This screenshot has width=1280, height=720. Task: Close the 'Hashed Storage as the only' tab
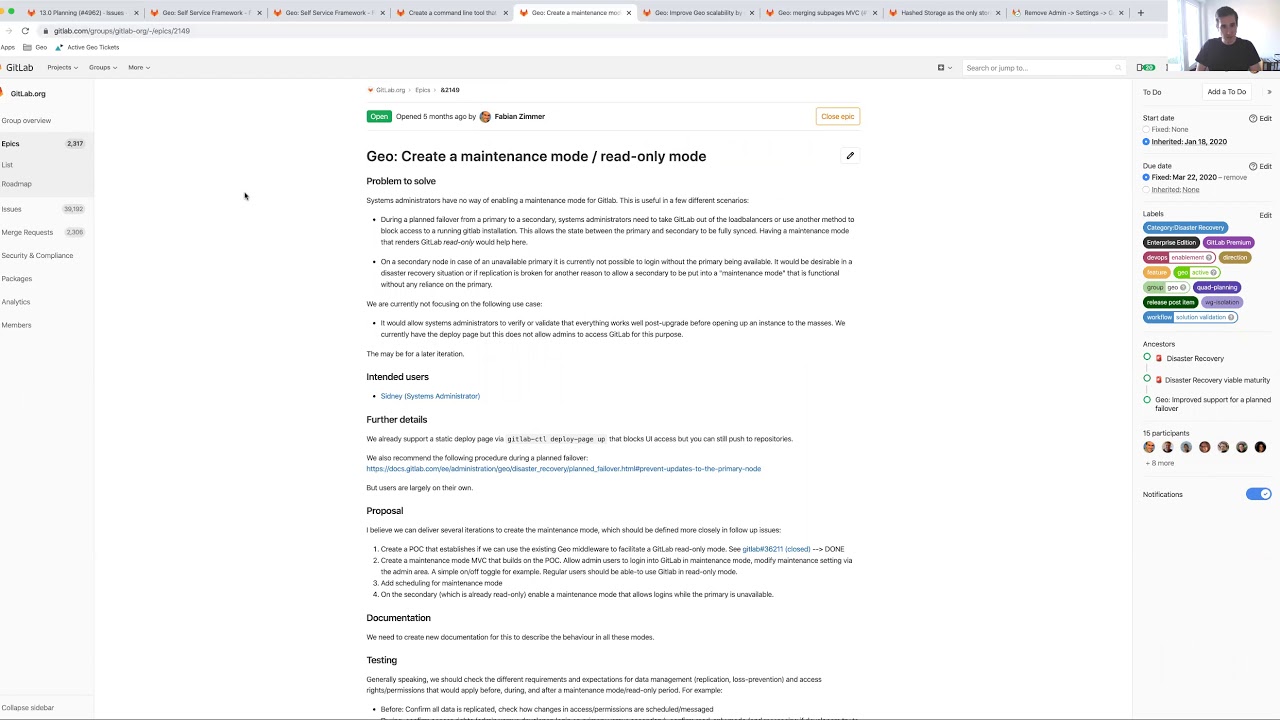[998, 13]
